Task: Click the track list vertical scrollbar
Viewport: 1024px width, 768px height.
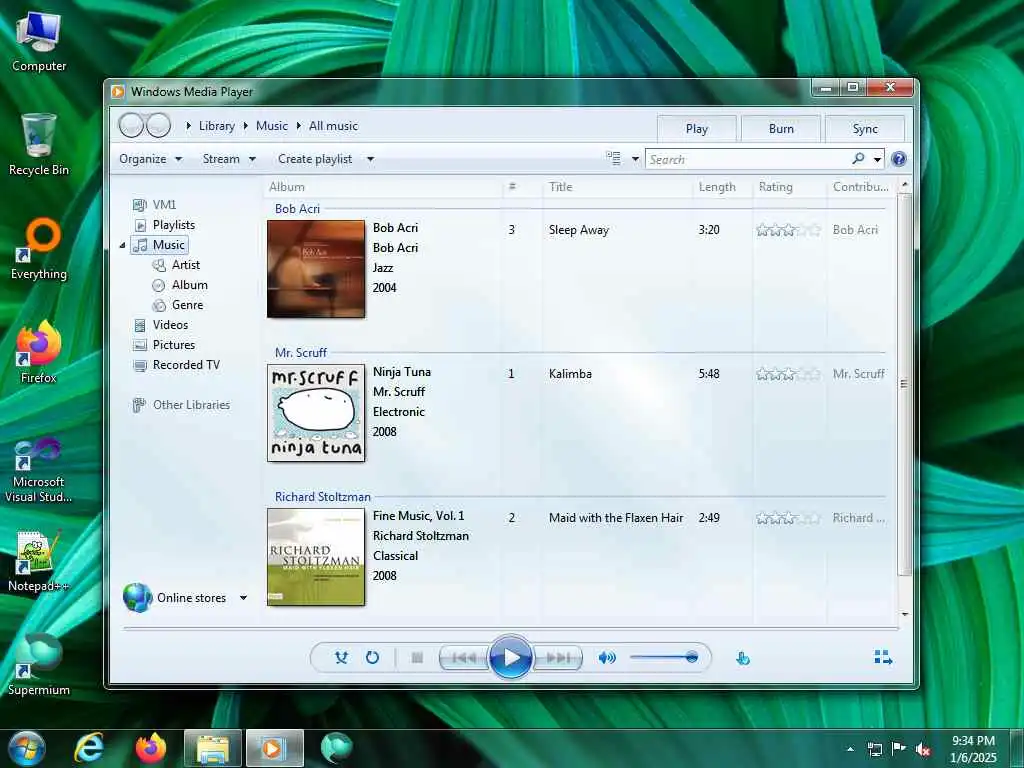Action: pos(904,384)
